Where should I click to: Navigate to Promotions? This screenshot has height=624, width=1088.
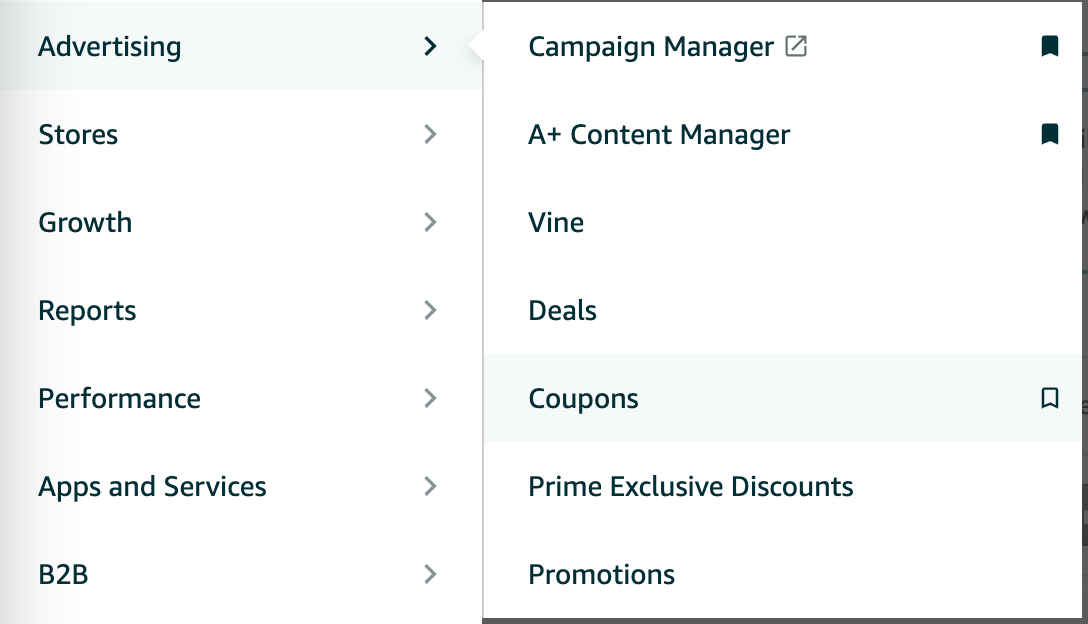[601, 574]
